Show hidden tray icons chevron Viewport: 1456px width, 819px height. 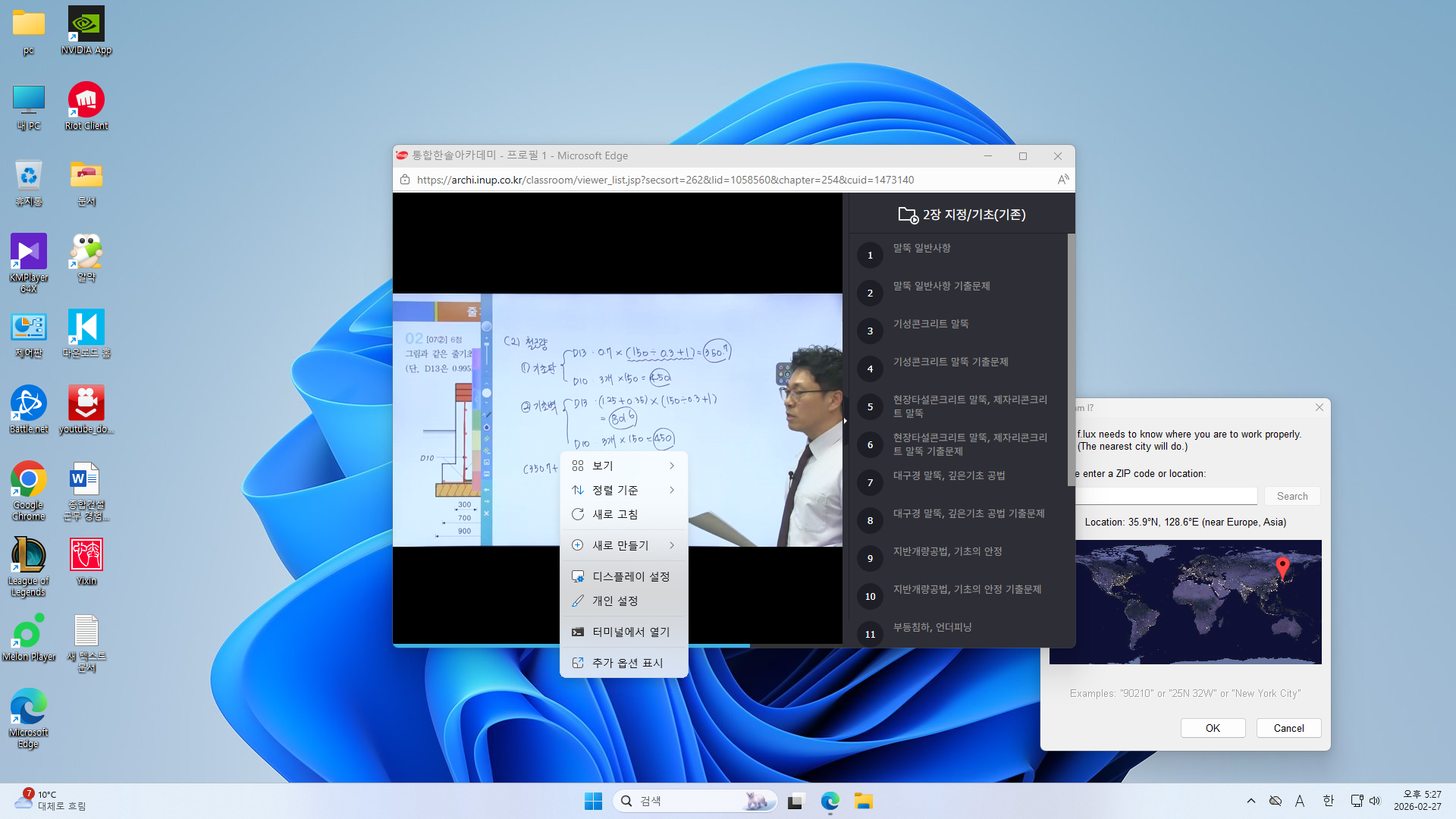click(1251, 801)
